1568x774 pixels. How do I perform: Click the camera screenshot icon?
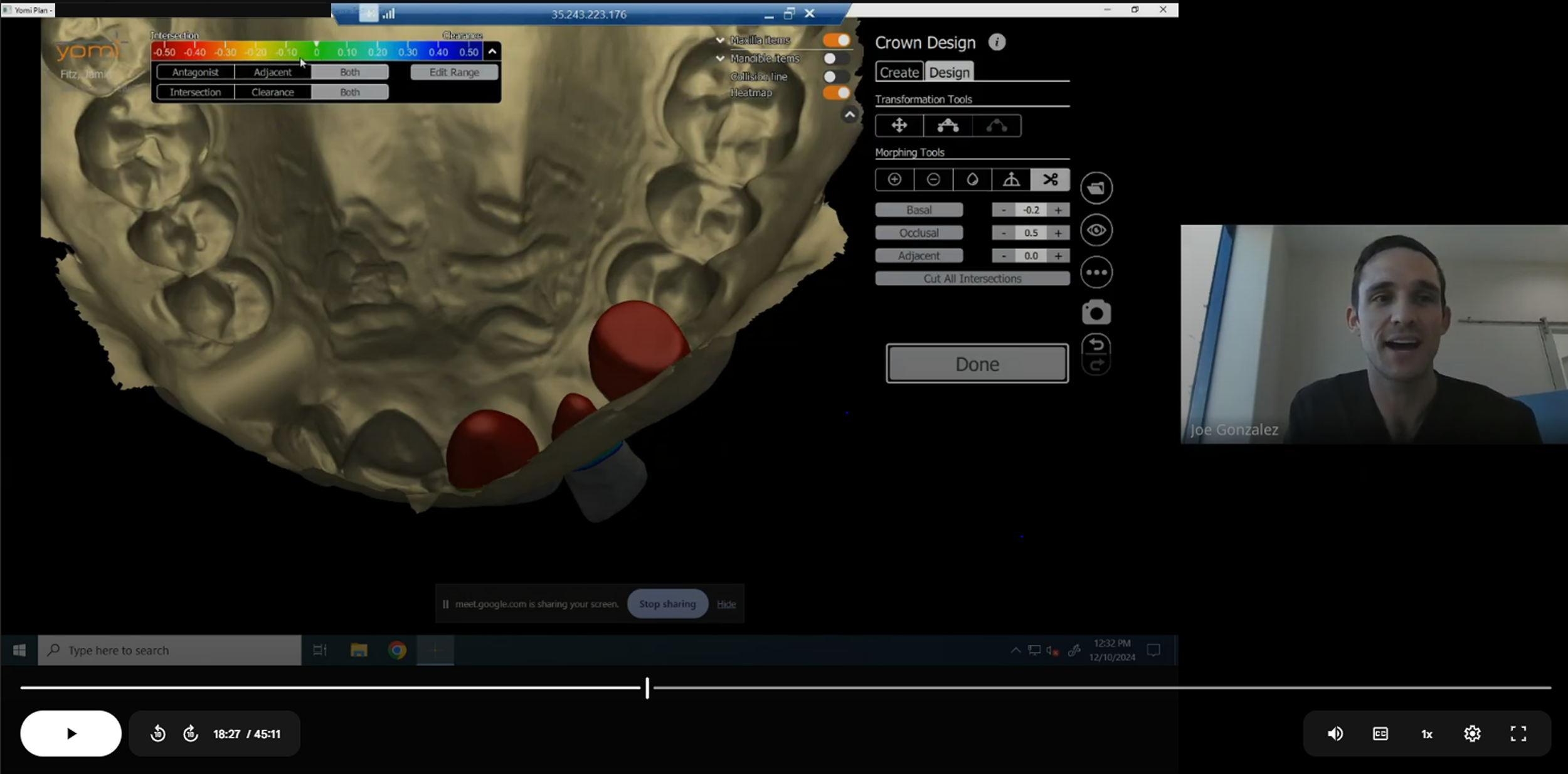[x=1096, y=312]
